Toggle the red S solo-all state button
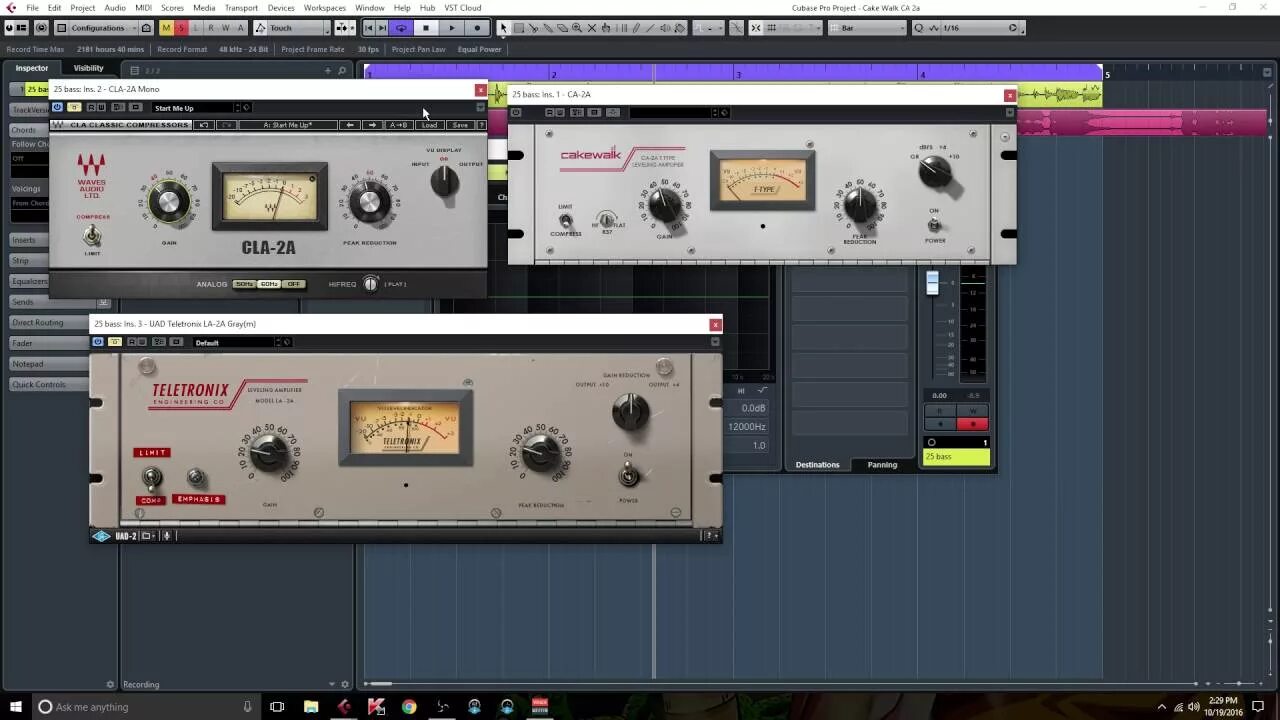This screenshot has height=720, width=1280. tap(181, 28)
